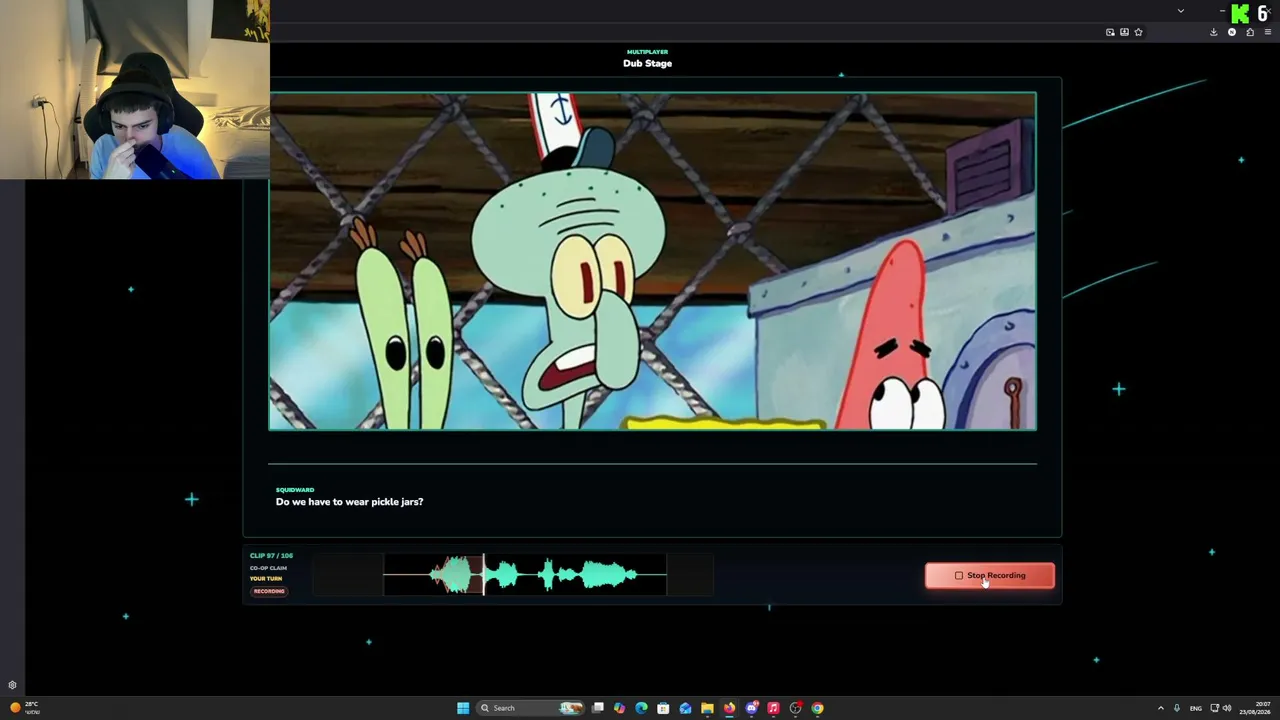Open the Mail app from the taskbar
This screenshot has width=1280, height=720.
[x=685, y=708]
